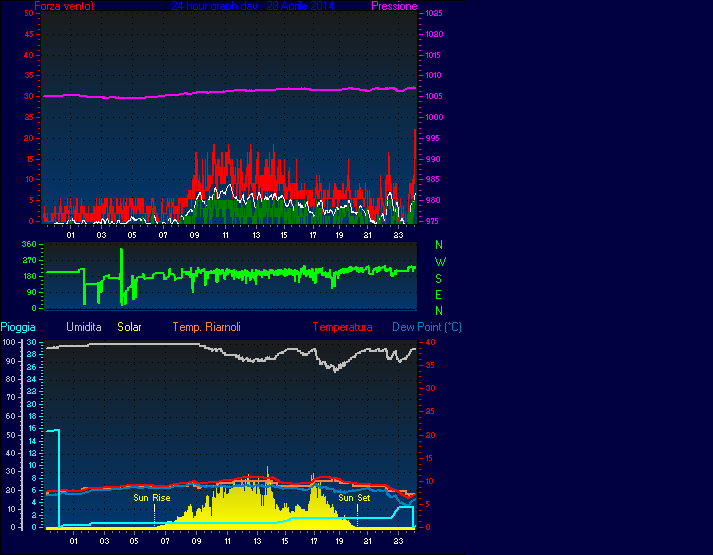Click the yellow 'Solar' legend label

[130, 327]
